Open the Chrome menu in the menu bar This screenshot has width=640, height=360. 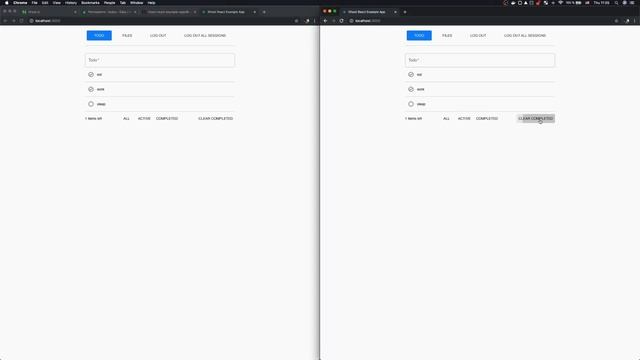20,3
